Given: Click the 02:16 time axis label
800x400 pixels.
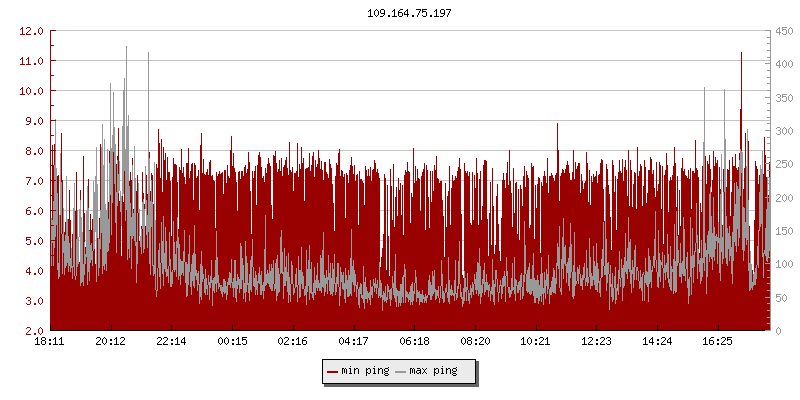Looking at the screenshot, I should (293, 342).
